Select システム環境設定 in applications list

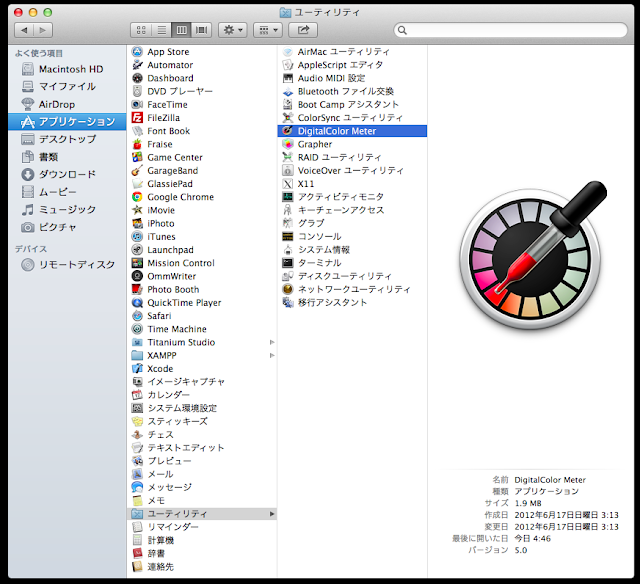coord(202,408)
